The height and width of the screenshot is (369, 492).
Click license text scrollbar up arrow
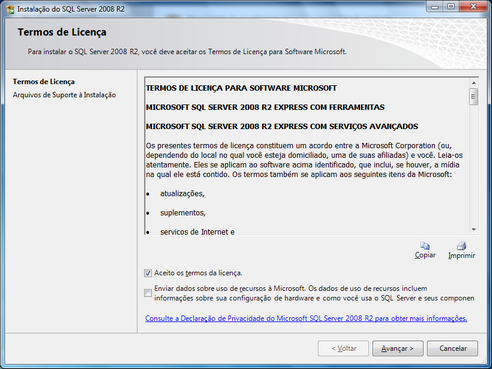point(474,83)
